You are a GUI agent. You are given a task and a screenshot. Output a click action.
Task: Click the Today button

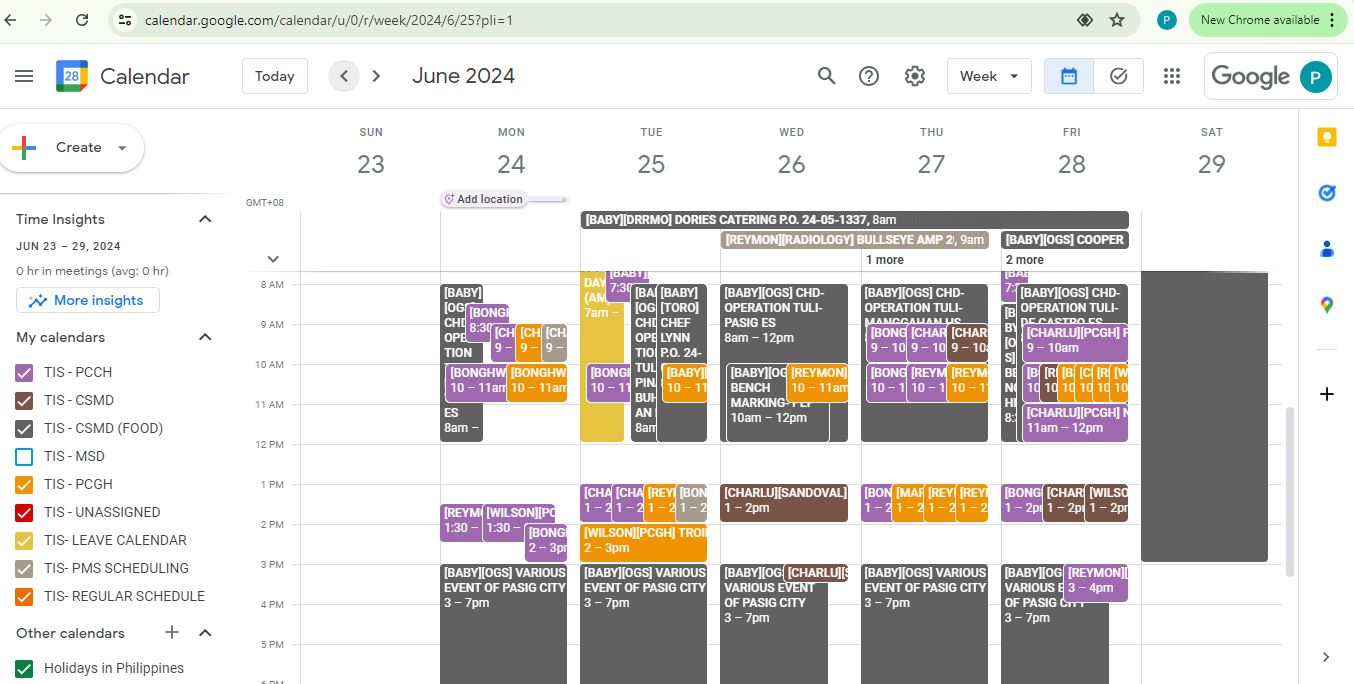click(275, 76)
